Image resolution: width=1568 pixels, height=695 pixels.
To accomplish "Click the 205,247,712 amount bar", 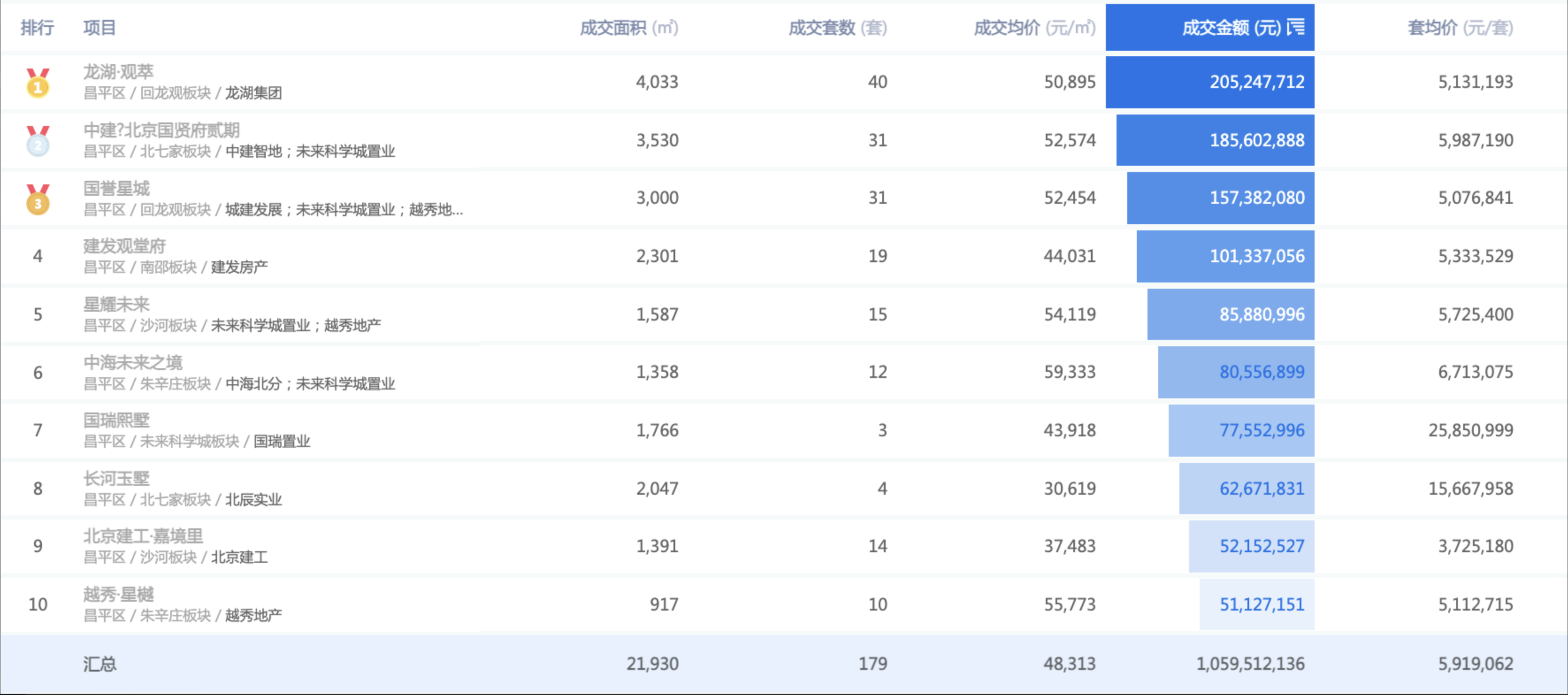I will pyautogui.click(x=1210, y=82).
